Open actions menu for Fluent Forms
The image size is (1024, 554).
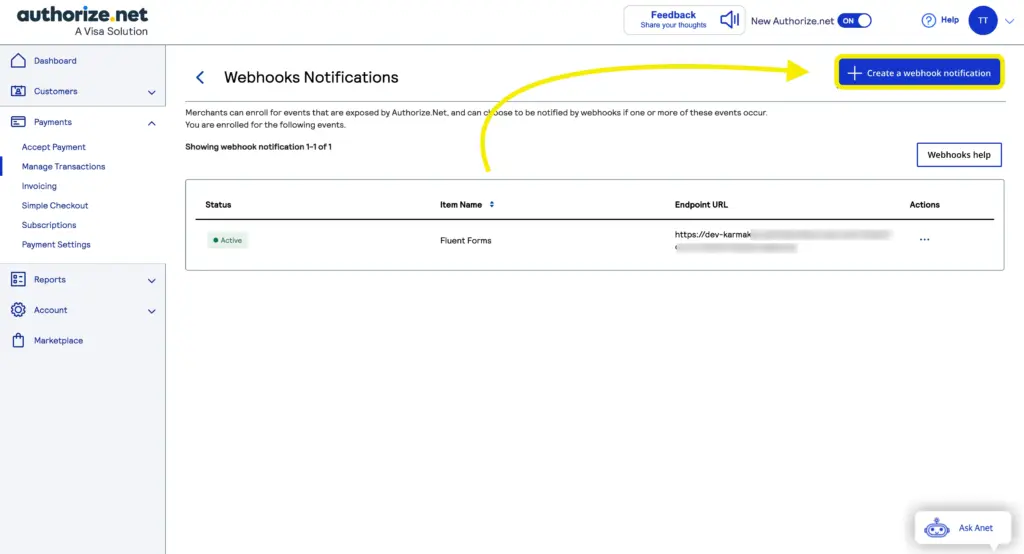pos(924,240)
